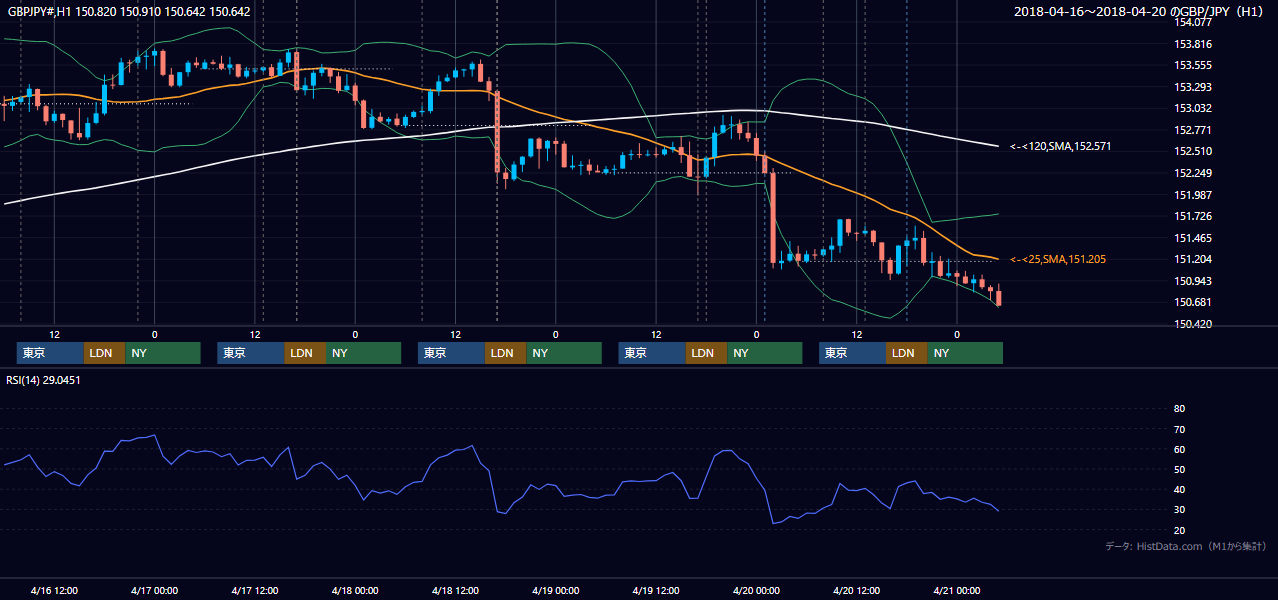Click price axis value 153.555
Image resolution: width=1278 pixels, height=600 pixels.
point(1194,66)
